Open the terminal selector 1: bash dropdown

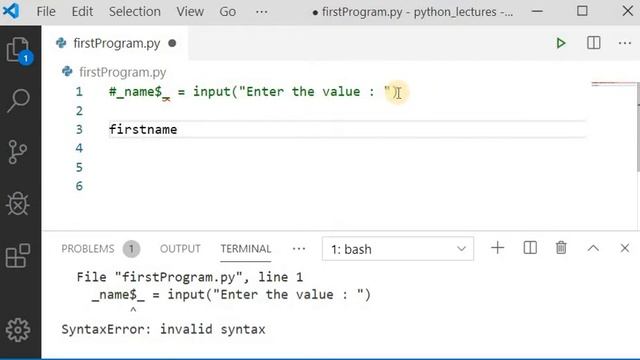point(398,249)
